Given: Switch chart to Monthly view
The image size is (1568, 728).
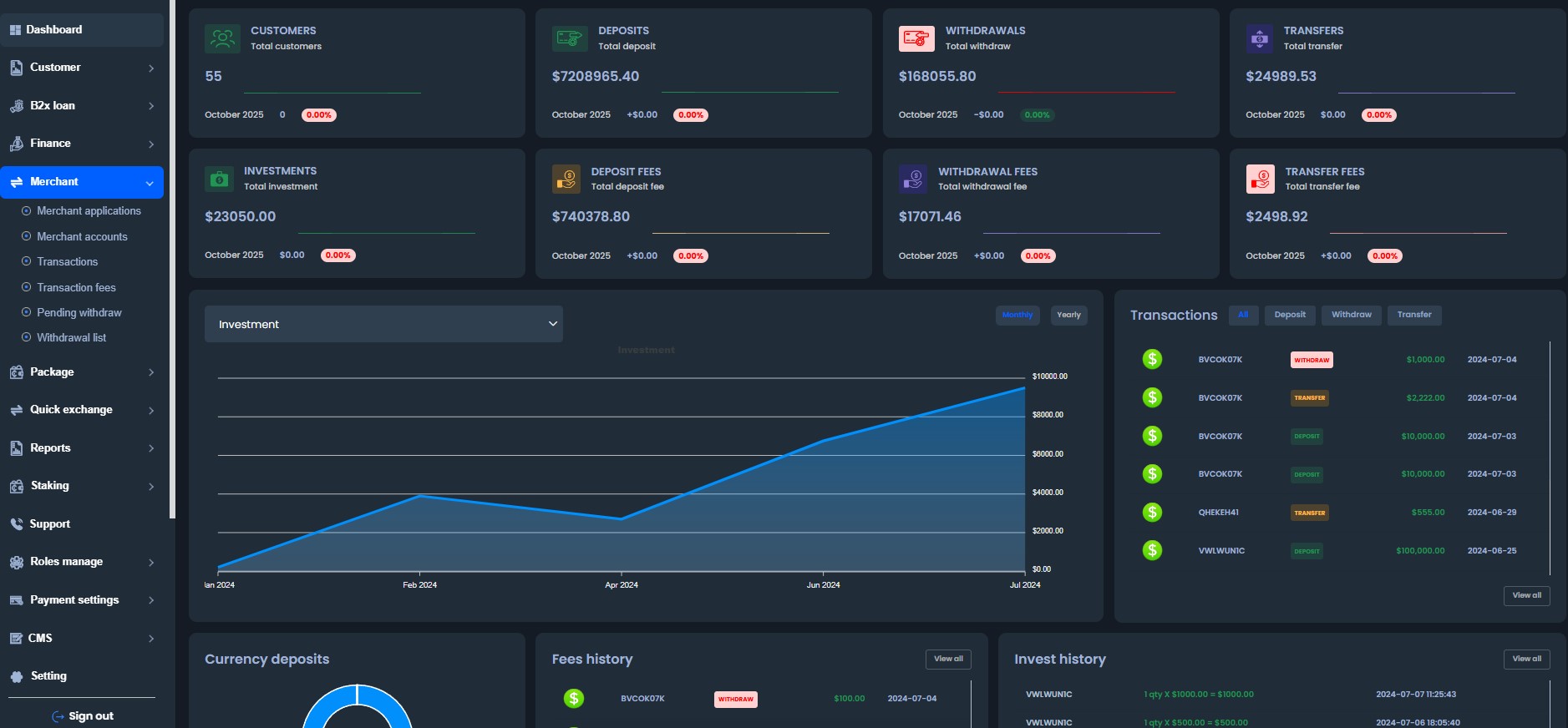Looking at the screenshot, I should point(1017,315).
